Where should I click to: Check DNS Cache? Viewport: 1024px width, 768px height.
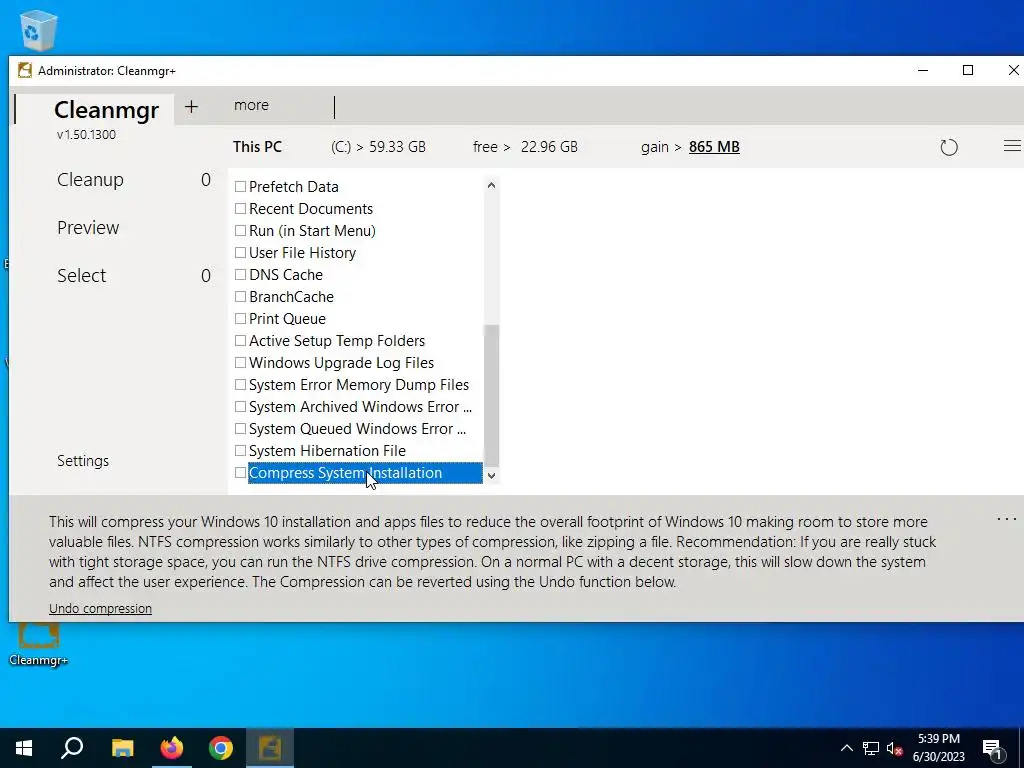pyautogui.click(x=240, y=274)
